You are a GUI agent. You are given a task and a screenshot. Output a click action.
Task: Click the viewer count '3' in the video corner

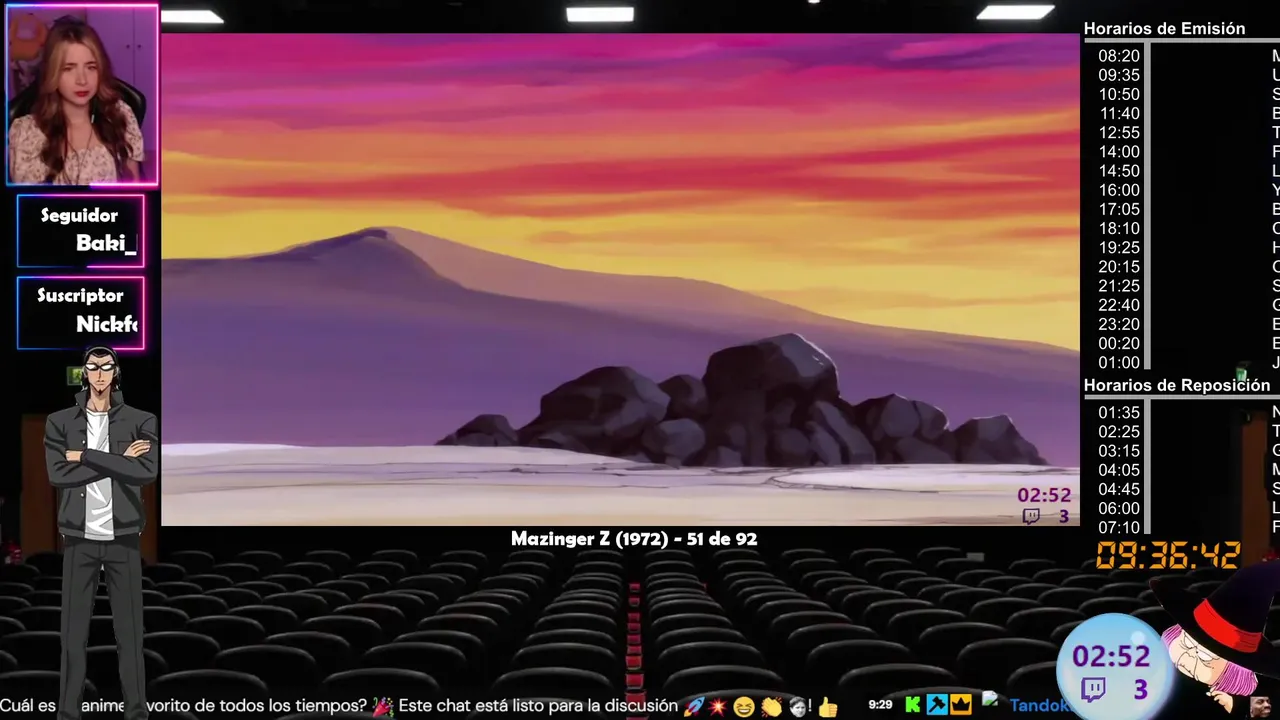point(1064,516)
